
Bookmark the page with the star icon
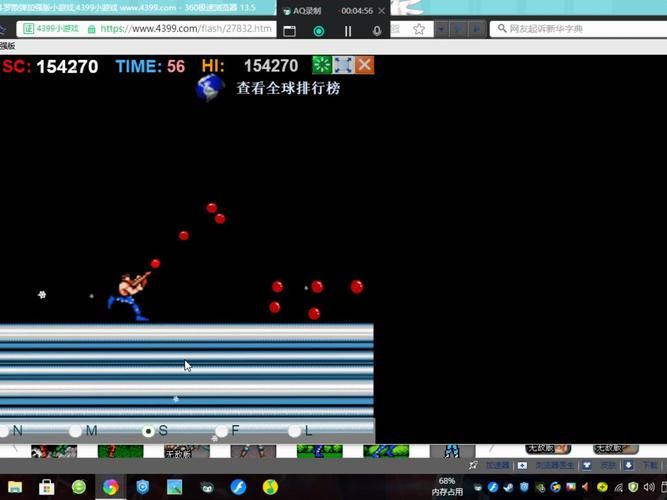[x=419, y=29]
